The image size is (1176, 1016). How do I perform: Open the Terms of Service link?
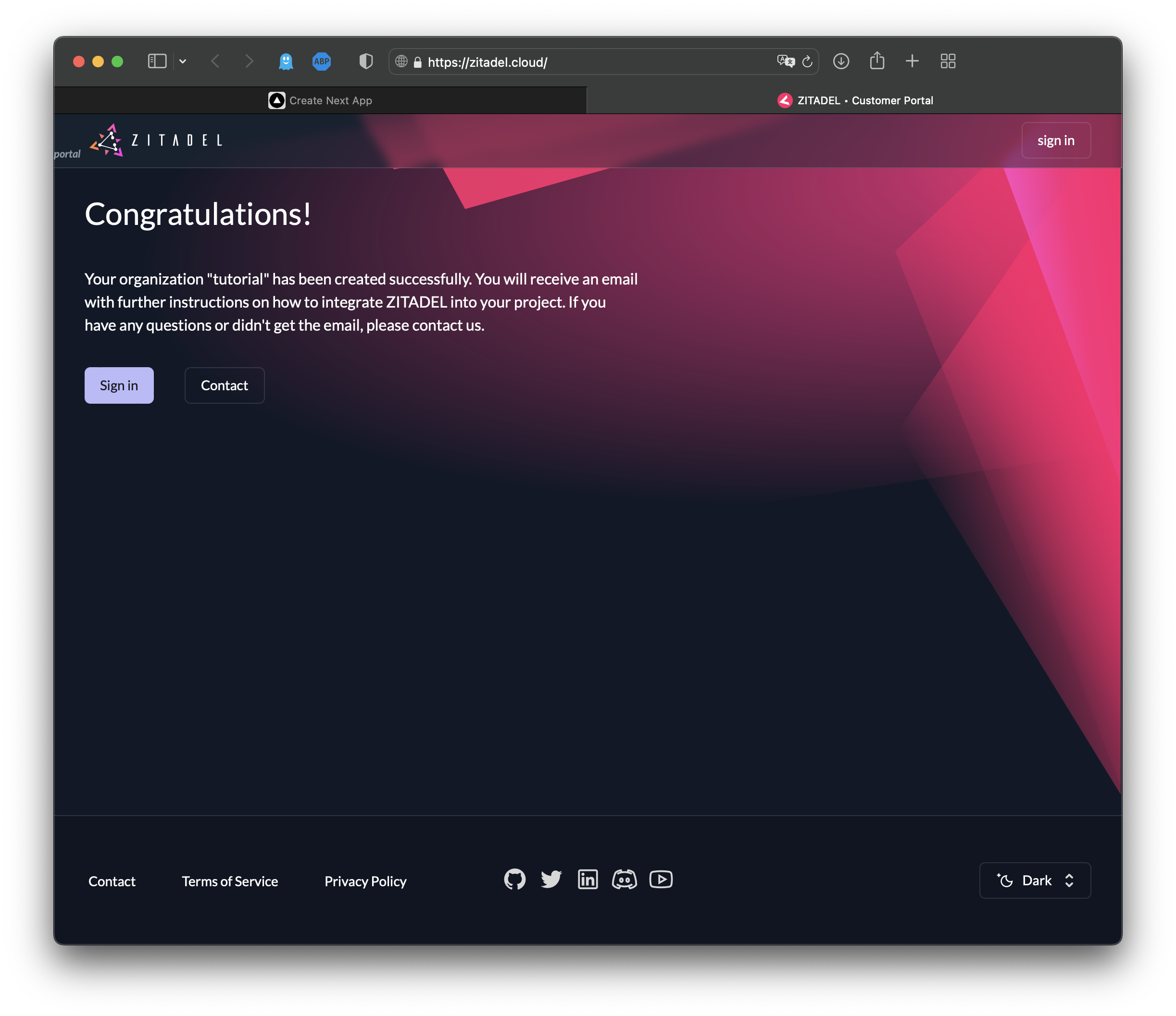[230, 881]
